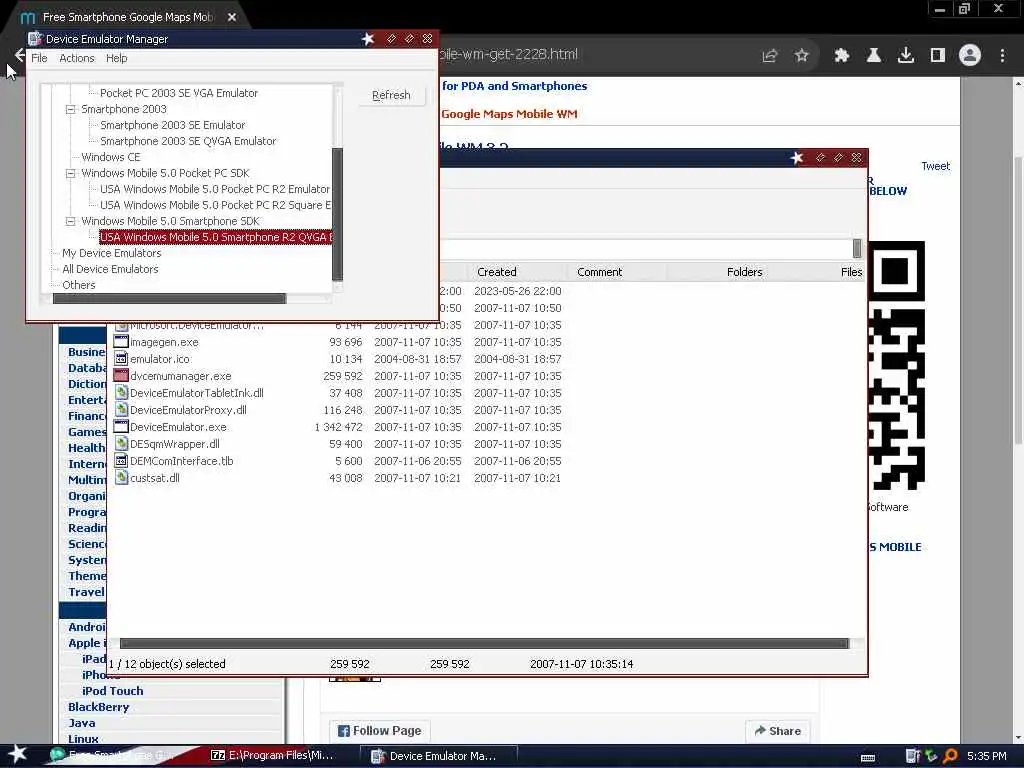Click the Follow Page button
The width and height of the screenshot is (1024, 768).
tap(379, 731)
